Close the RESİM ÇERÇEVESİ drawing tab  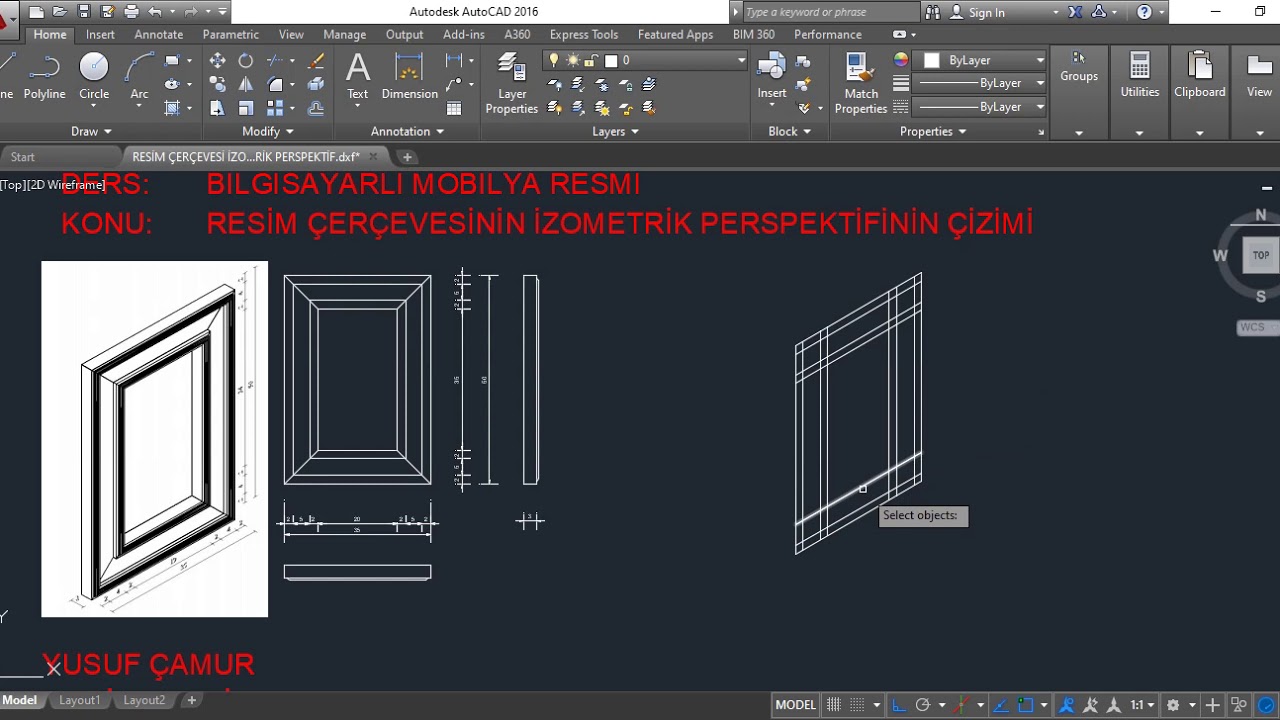373,157
